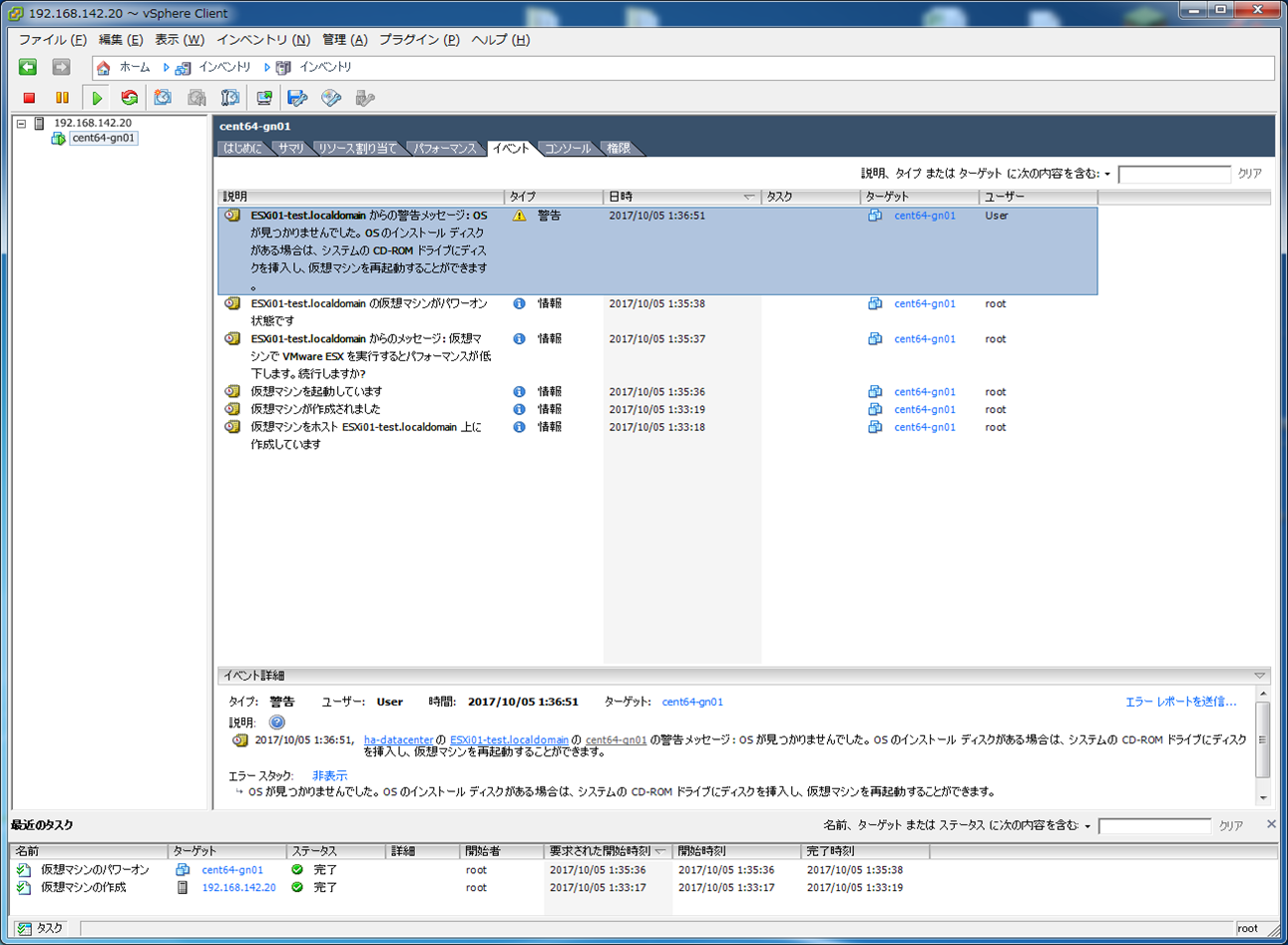Switch to the コンソール tab

[568, 149]
